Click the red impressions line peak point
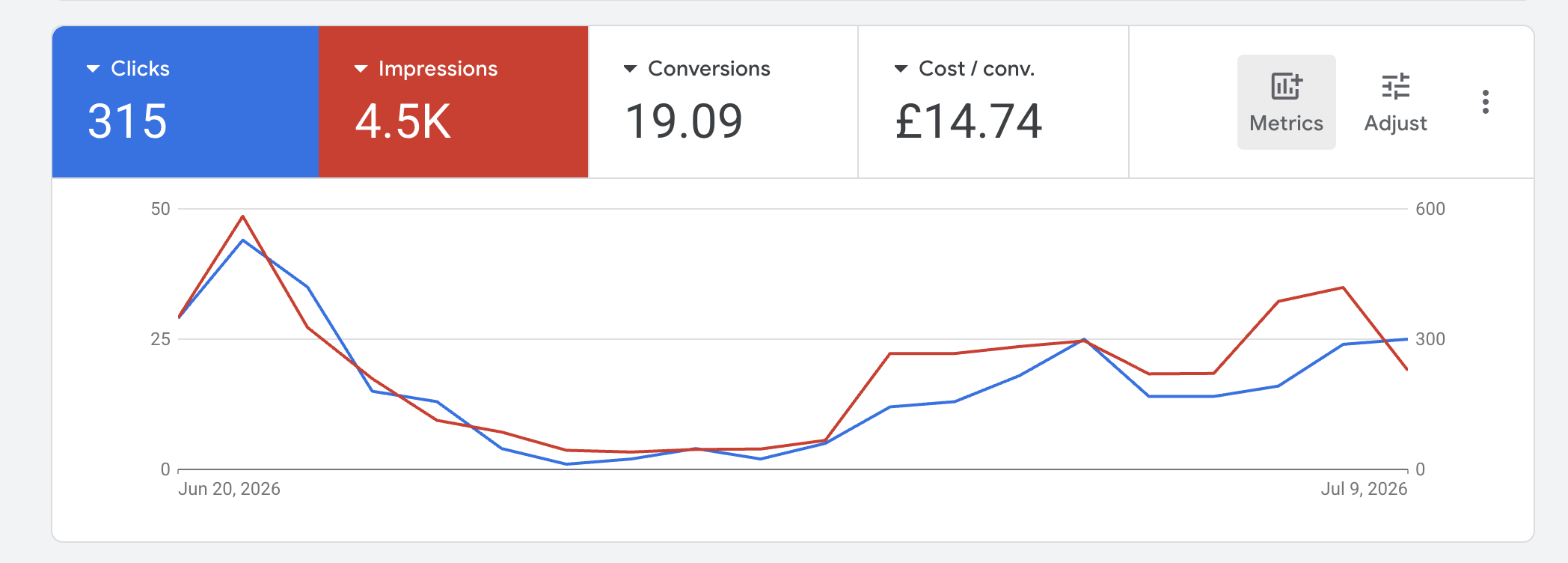This screenshot has height=563, width=1568. tap(243, 216)
